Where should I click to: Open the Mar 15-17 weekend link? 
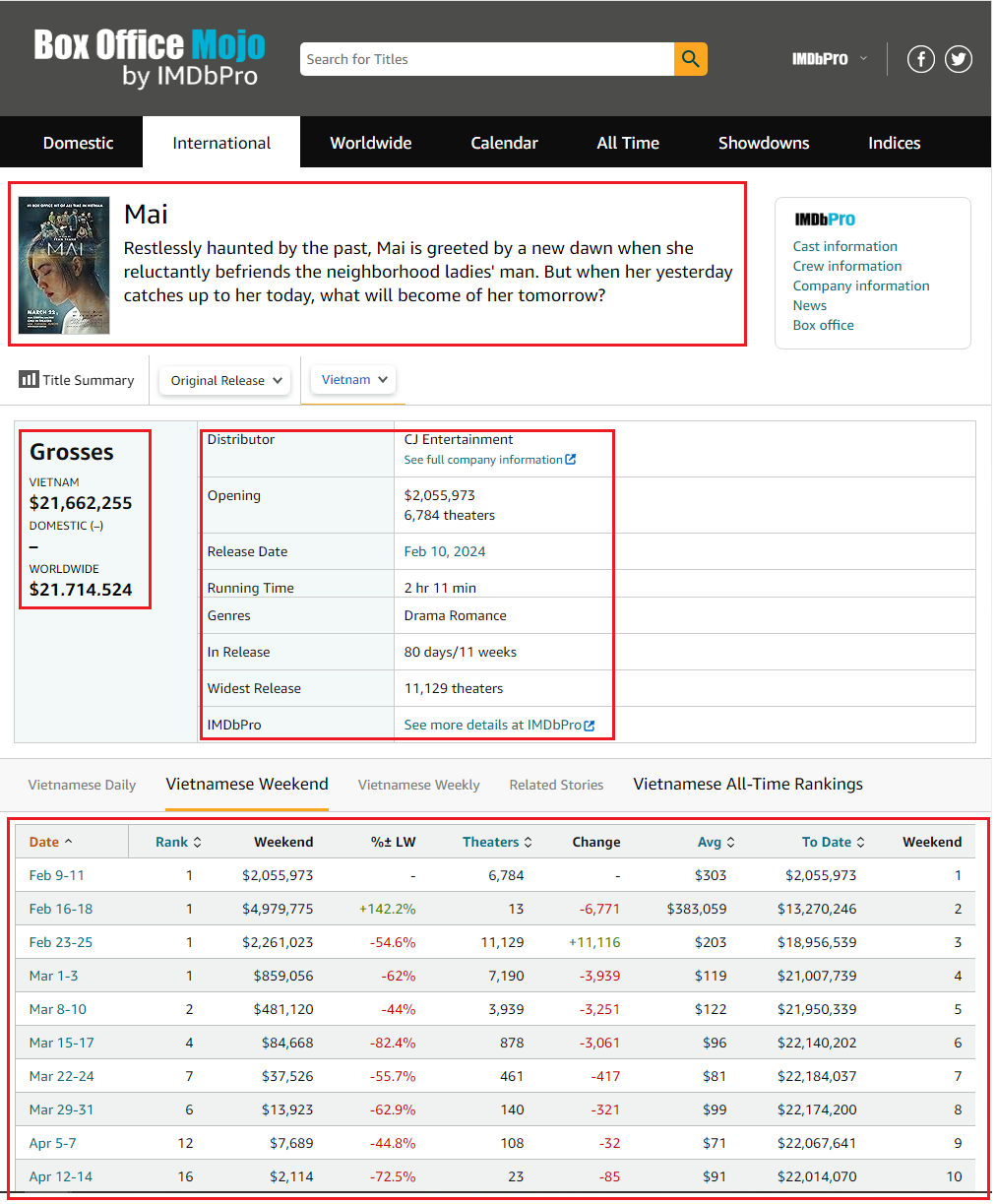click(x=62, y=1043)
